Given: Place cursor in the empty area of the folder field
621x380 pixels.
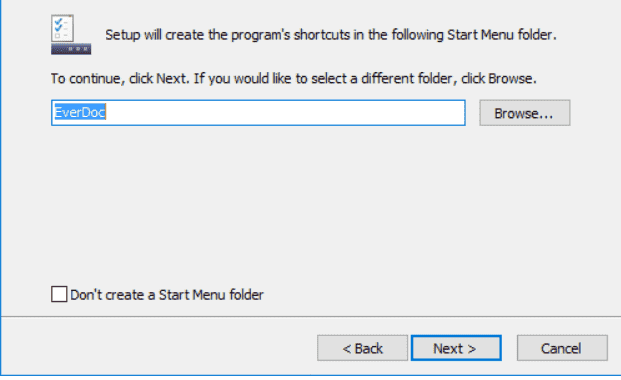Looking at the screenshot, I should (285, 113).
